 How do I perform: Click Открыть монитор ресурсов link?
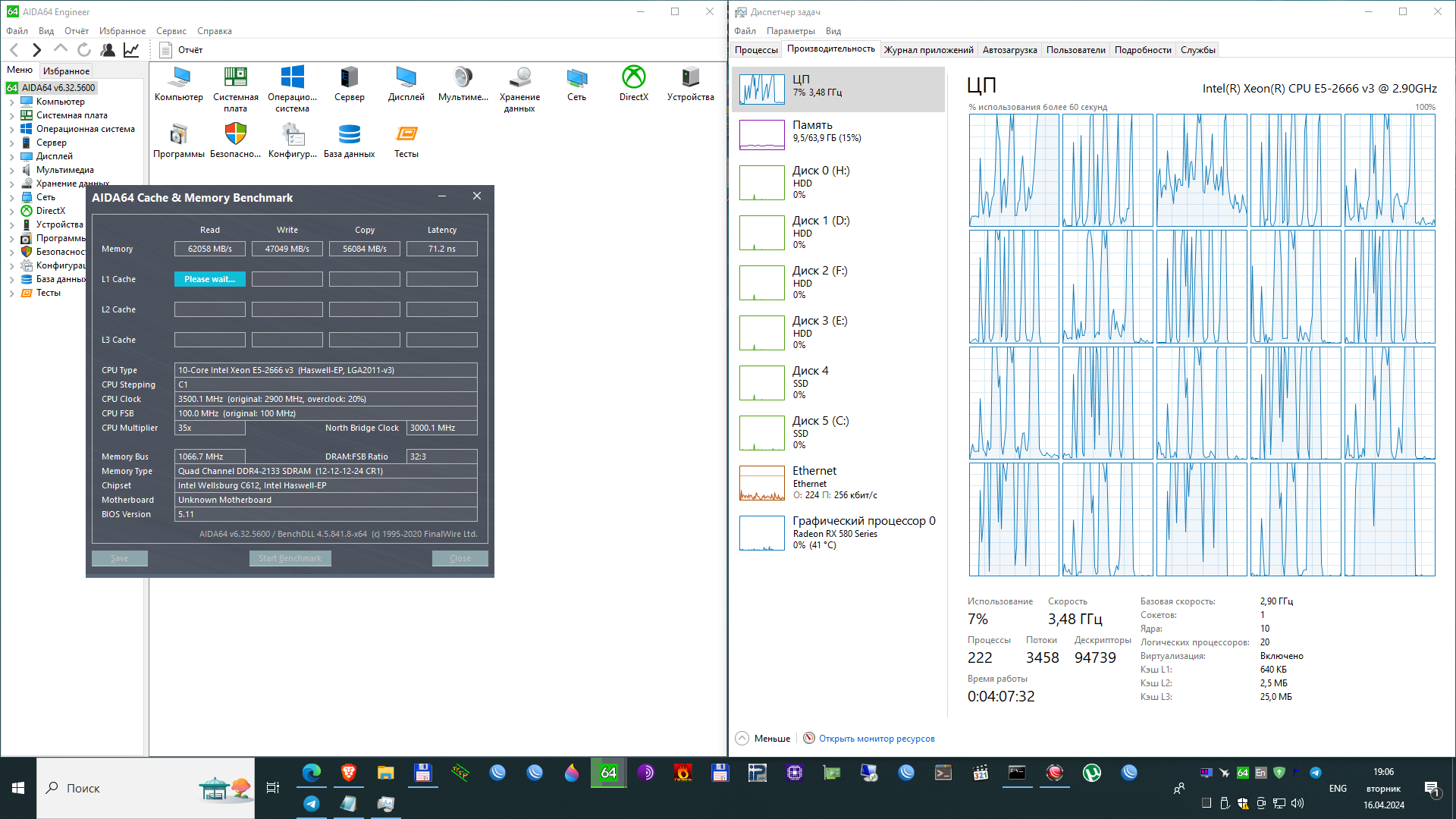pos(876,739)
